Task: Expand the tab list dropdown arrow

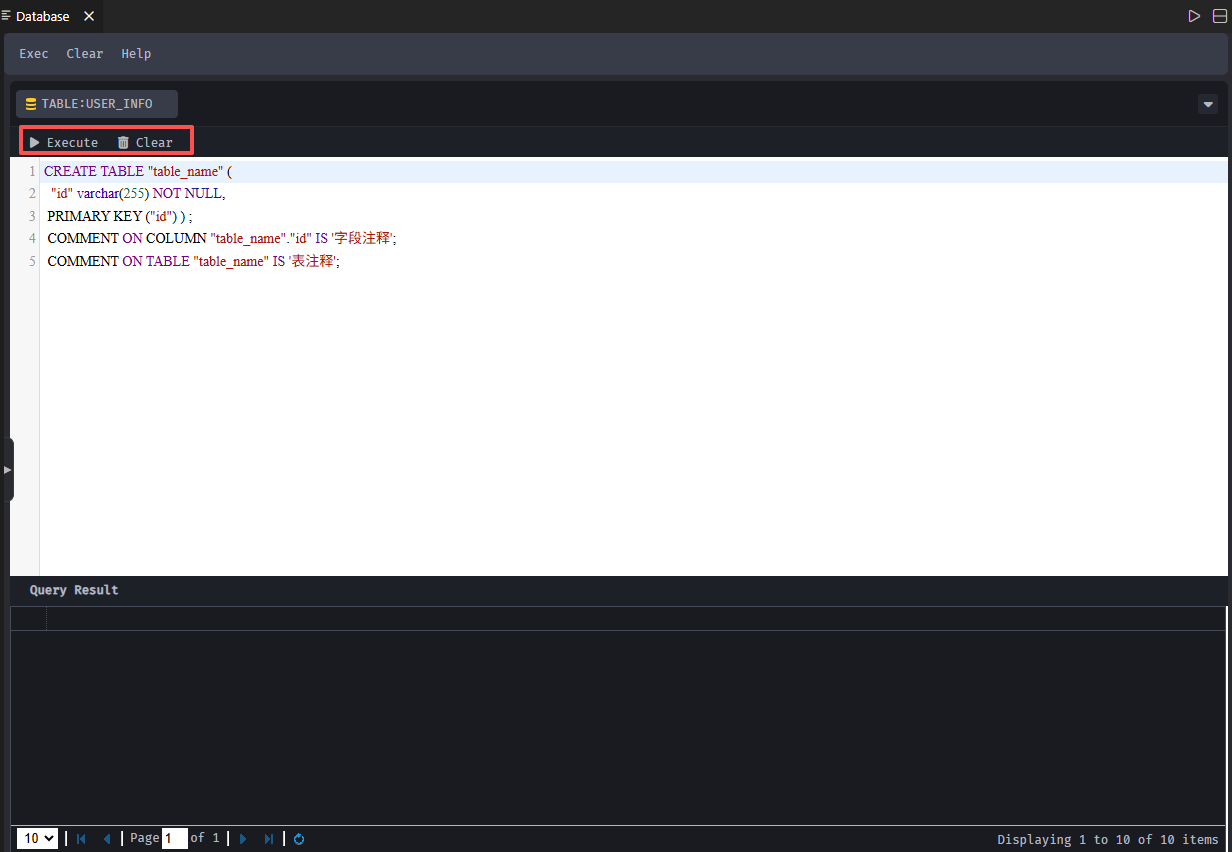Action: [1208, 104]
